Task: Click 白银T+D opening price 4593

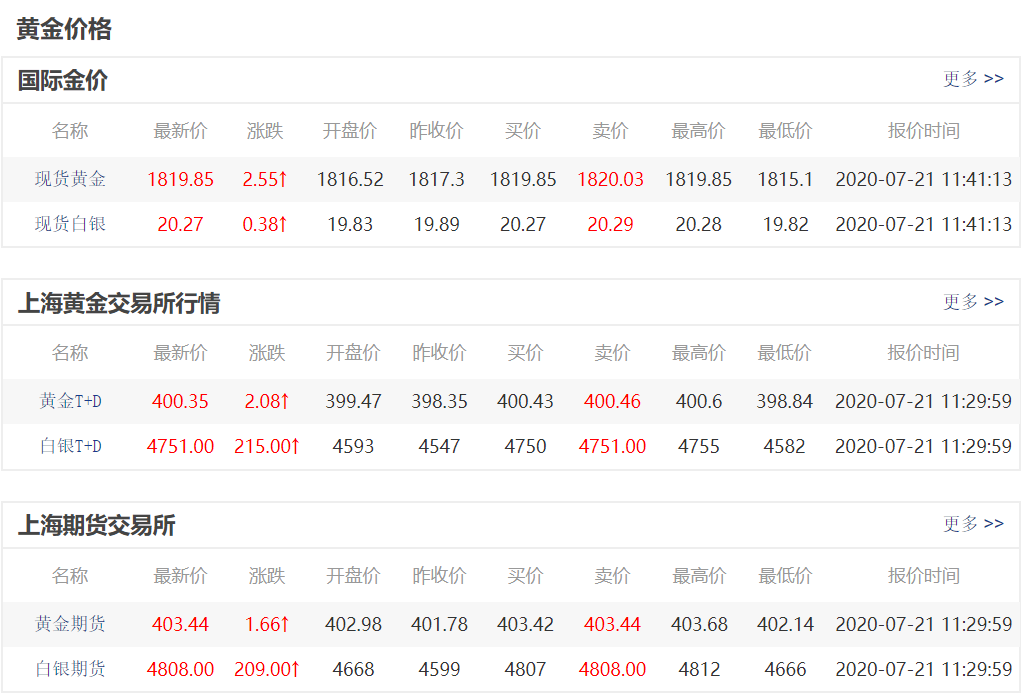Action: point(353,446)
